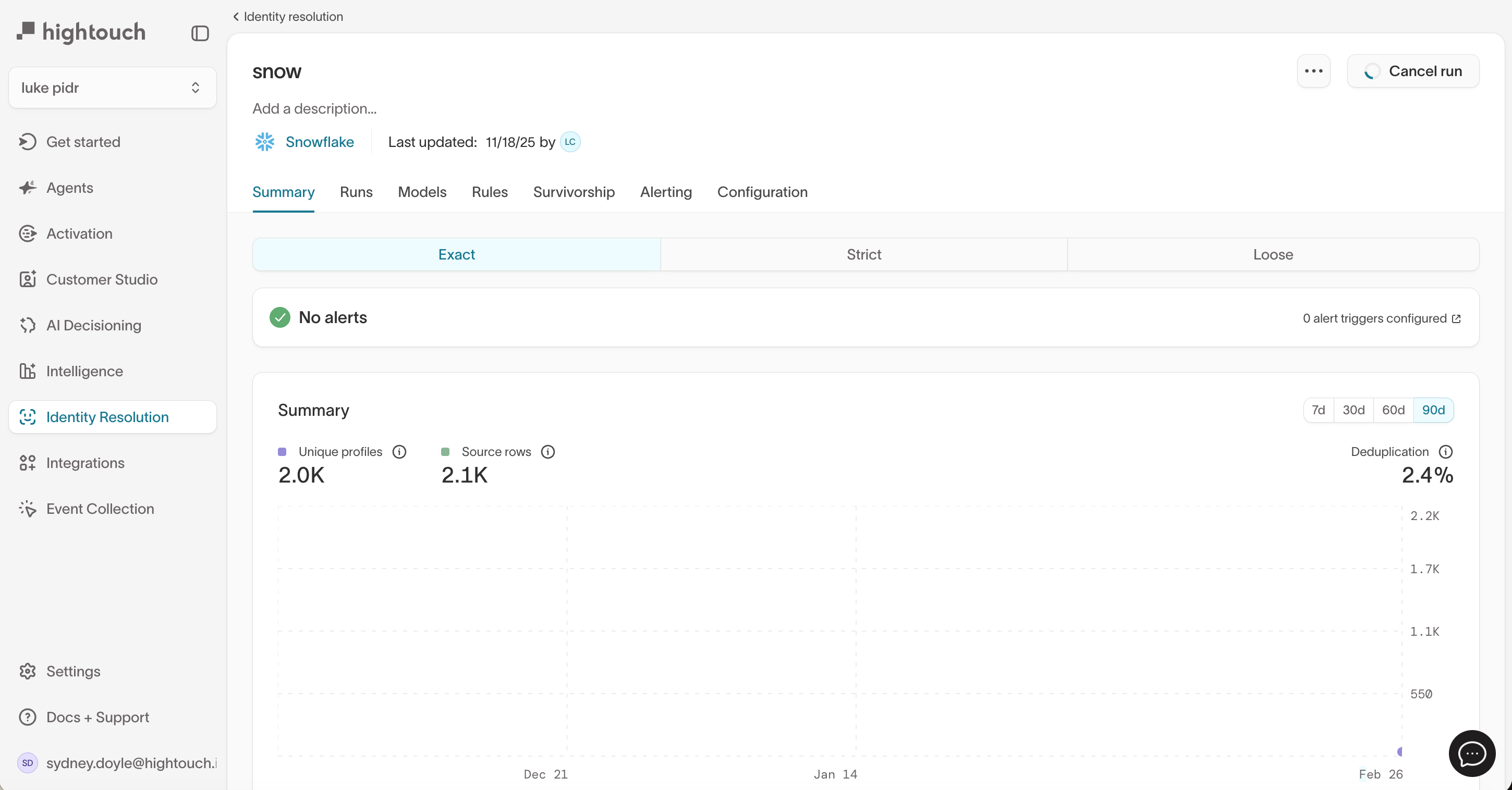This screenshot has width=1512, height=790.
Task: Go back to Identity resolution breadcrumb
Action: 288,17
